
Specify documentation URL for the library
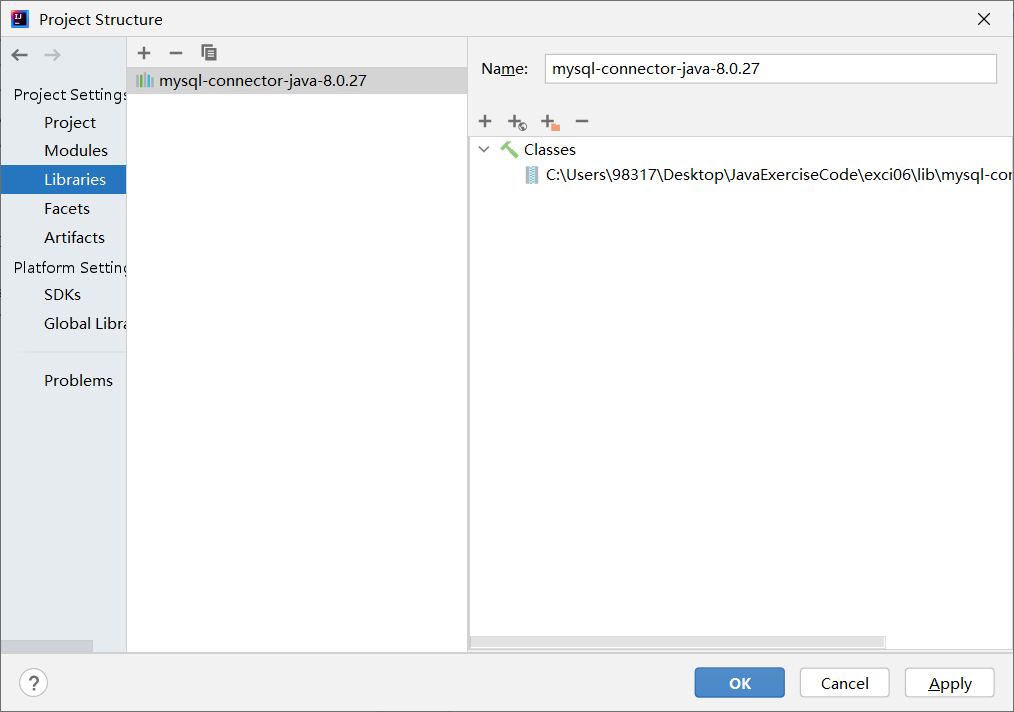517,122
